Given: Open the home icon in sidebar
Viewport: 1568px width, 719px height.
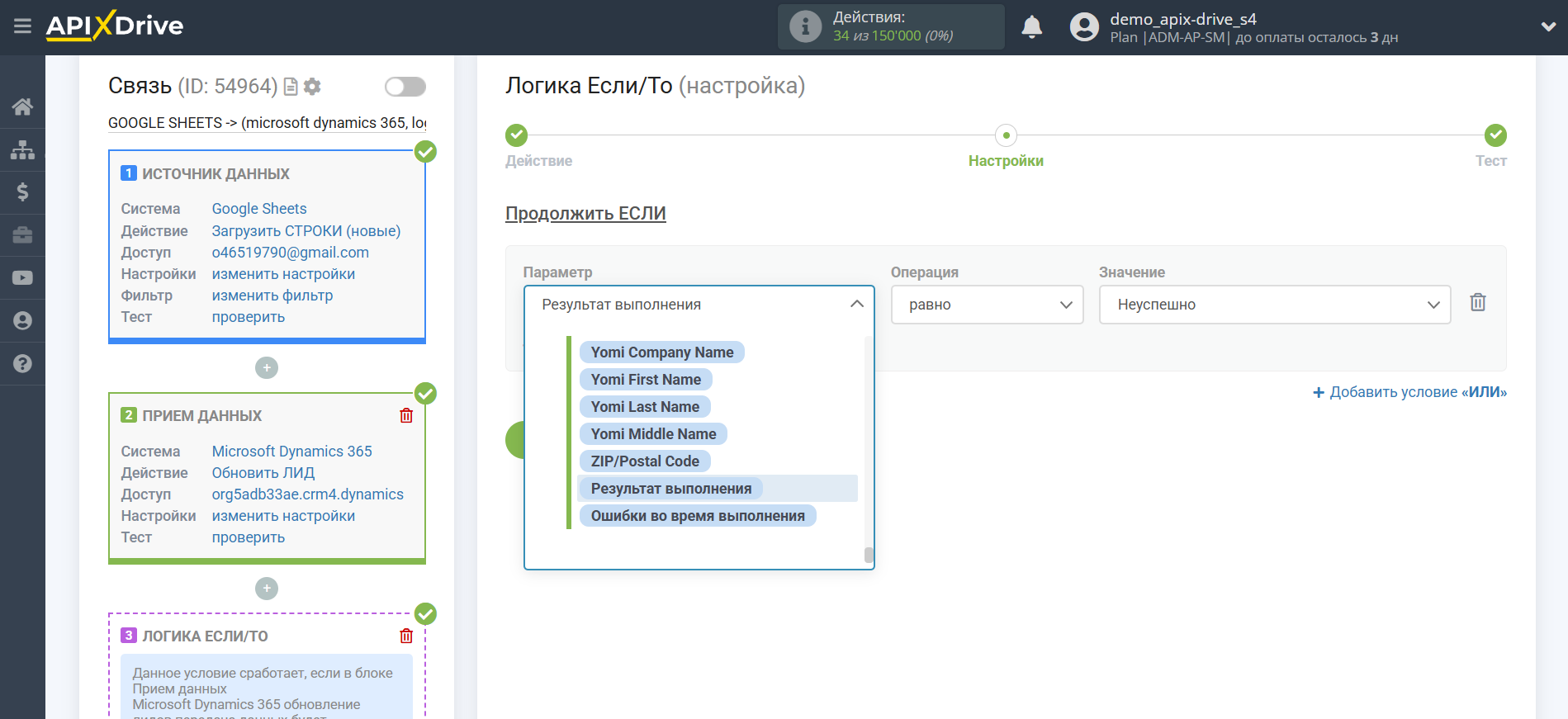Looking at the screenshot, I should coord(22,106).
